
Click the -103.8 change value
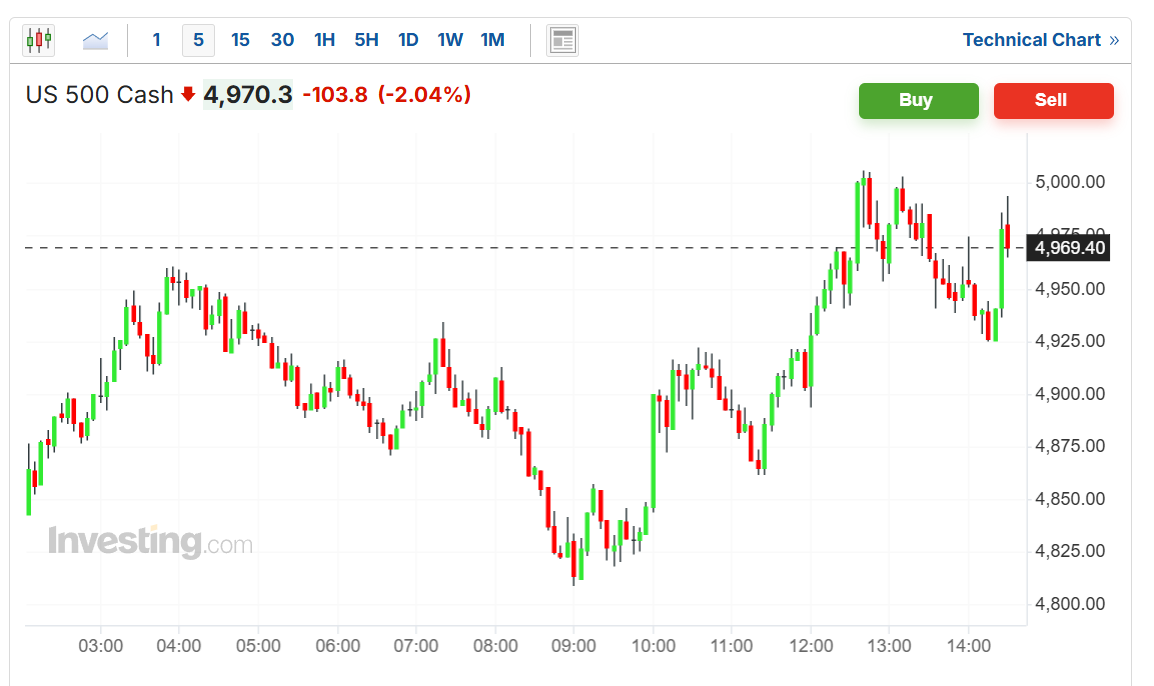335,95
